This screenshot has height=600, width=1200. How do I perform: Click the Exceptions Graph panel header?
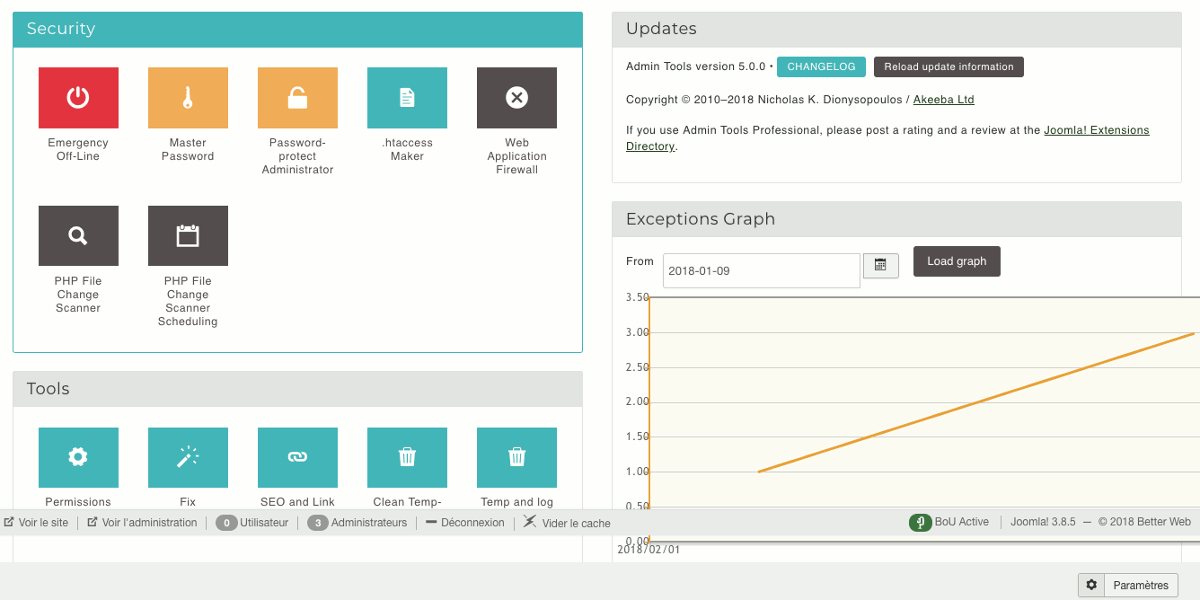click(896, 219)
